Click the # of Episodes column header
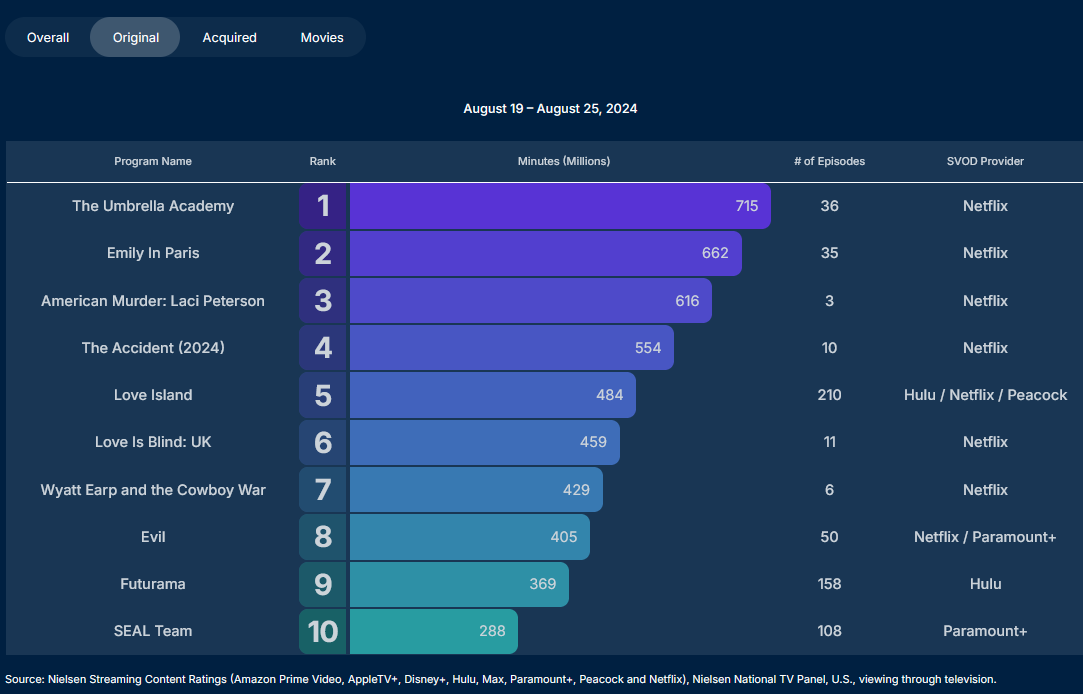1083x694 pixels. click(829, 161)
